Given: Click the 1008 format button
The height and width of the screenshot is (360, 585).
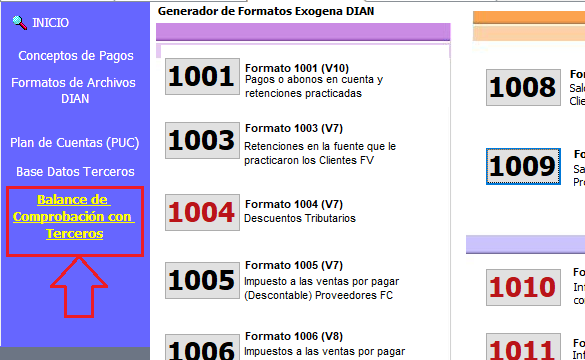Looking at the screenshot, I should tap(523, 87).
